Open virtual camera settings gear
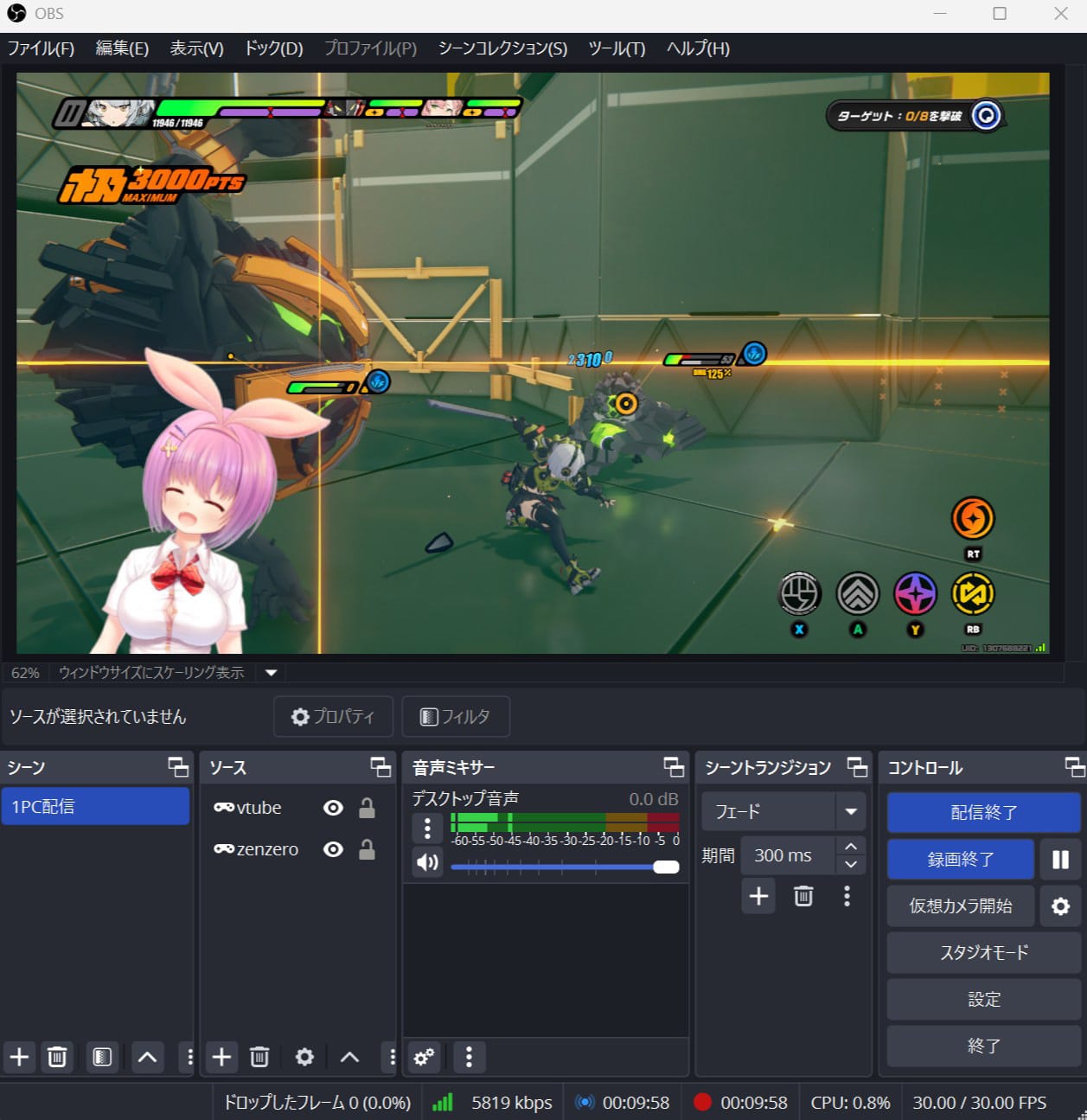This screenshot has width=1087, height=1120. 1060,906
